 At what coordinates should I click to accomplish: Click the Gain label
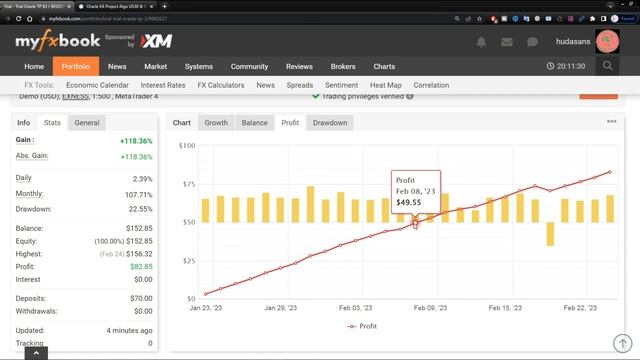pos(25,140)
